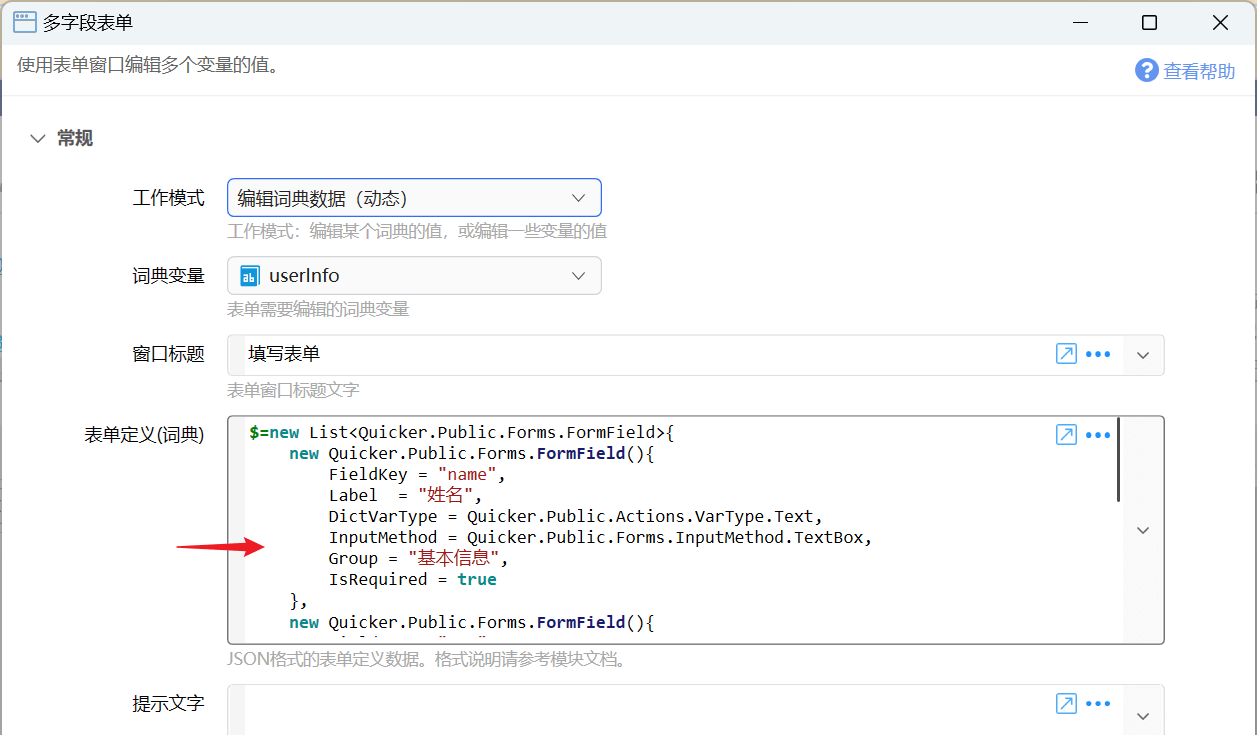Click the 窗口标题 text field
Screen dimensions: 1257x735
coord(640,355)
